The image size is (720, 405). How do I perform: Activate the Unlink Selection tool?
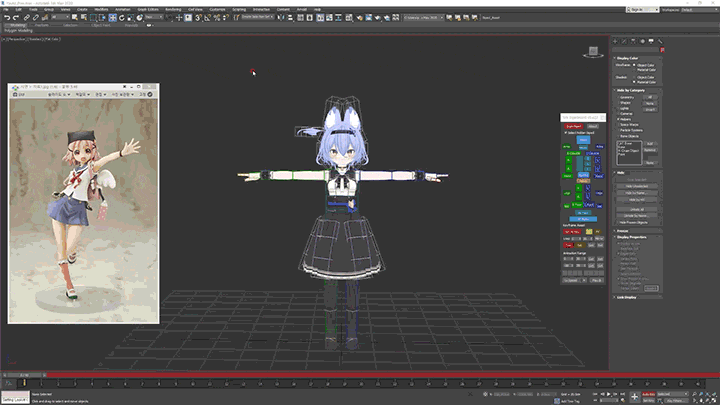[x=35, y=17]
